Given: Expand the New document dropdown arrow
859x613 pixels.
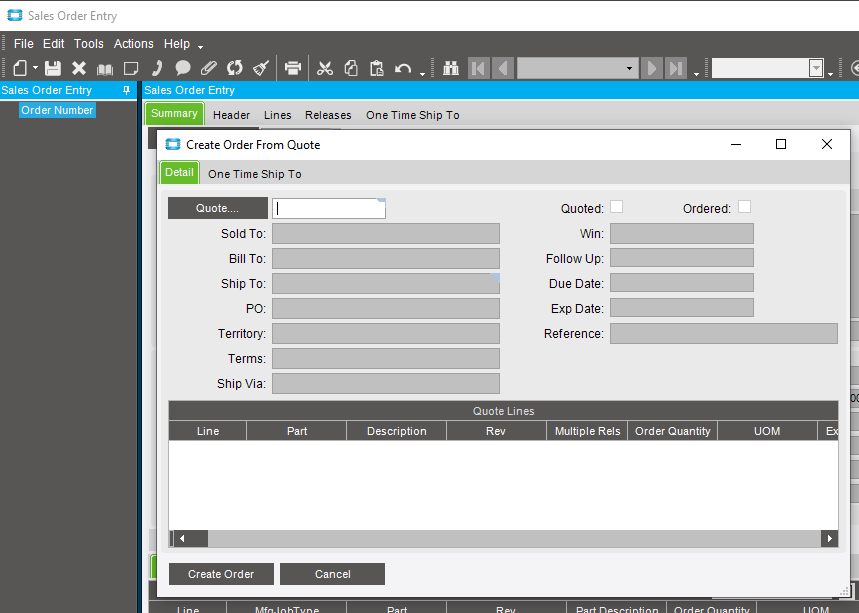Looking at the screenshot, I should pos(35,69).
